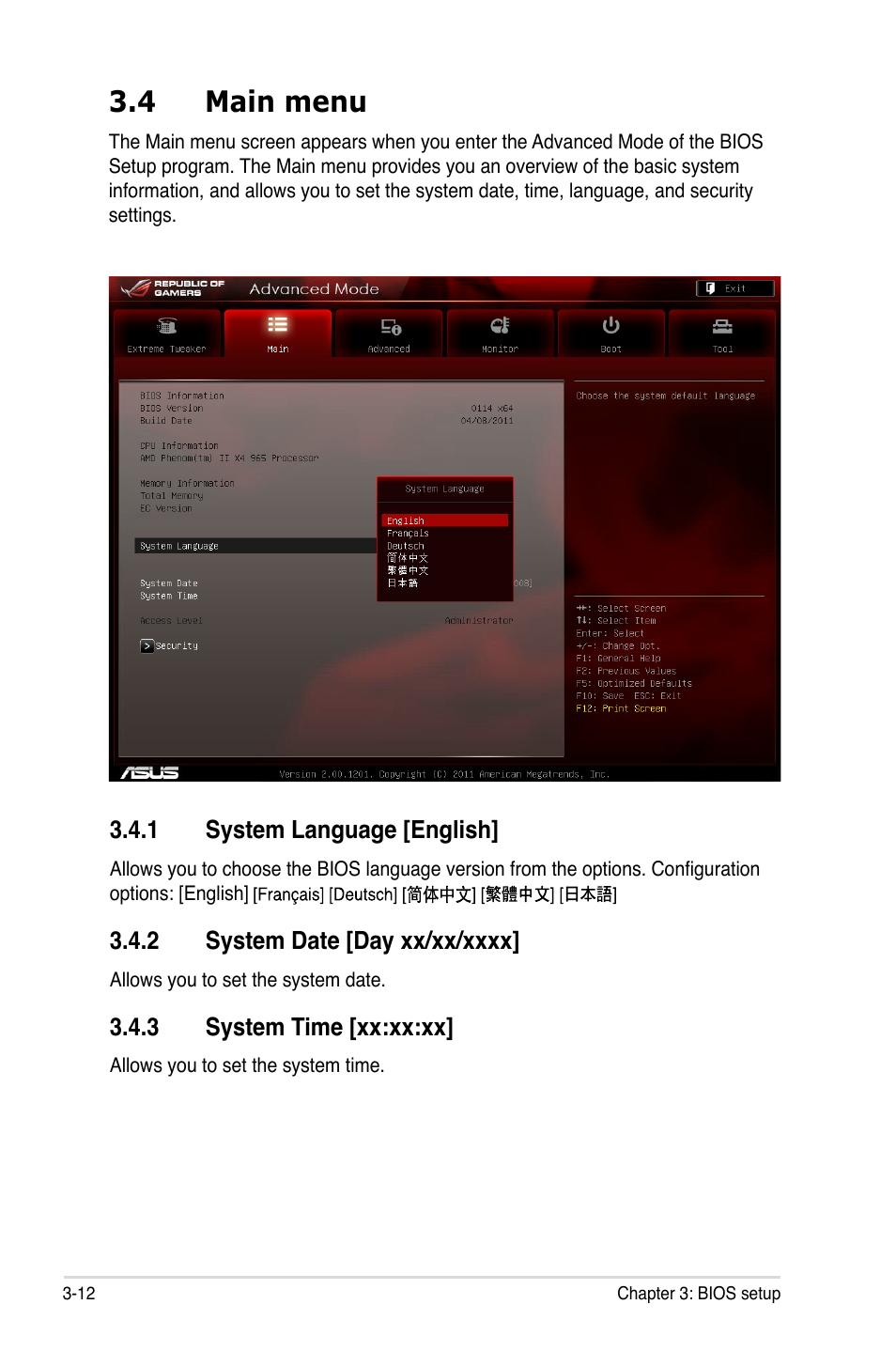
Task: Expand the Security submenu arrow
Action: click(147, 645)
